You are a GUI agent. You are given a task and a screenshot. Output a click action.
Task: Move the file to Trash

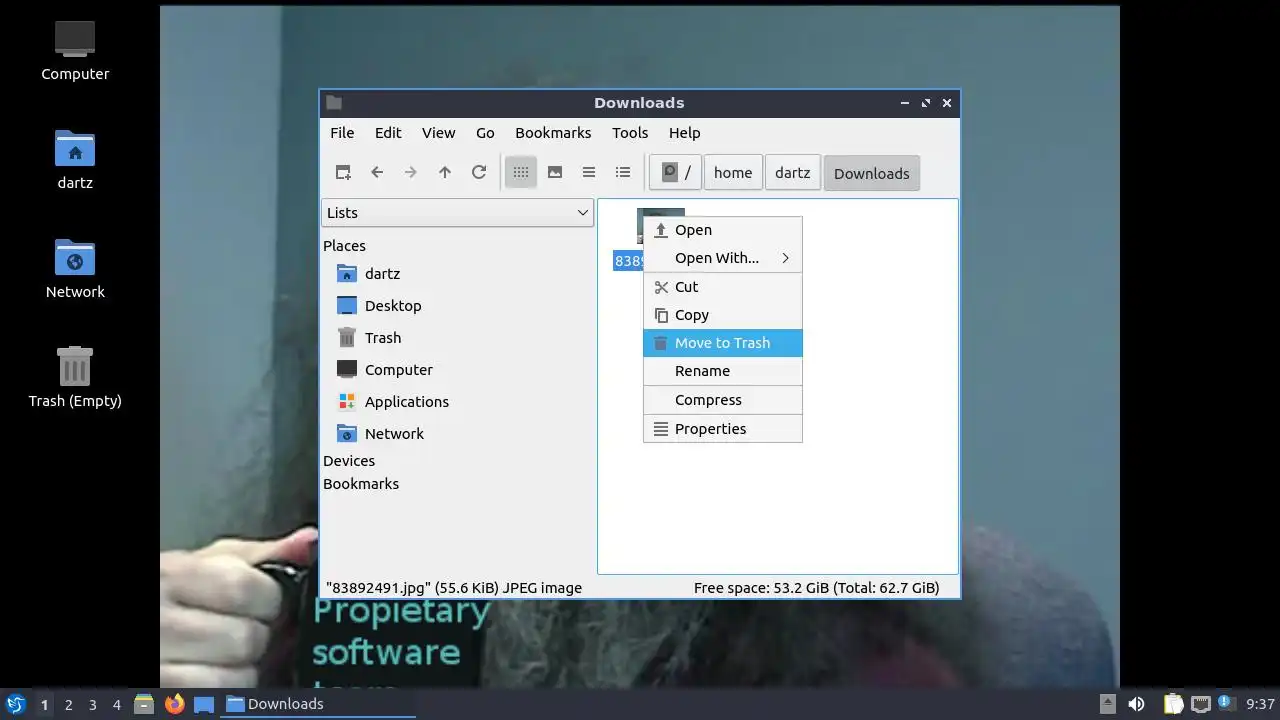(x=722, y=343)
